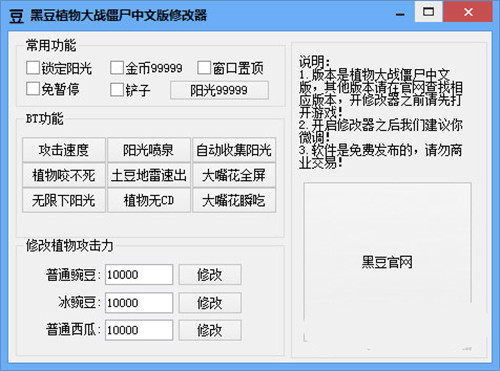The height and width of the screenshot is (371, 500).
Task: Tick the 金币99999 checkbox
Action: click(117, 68)
